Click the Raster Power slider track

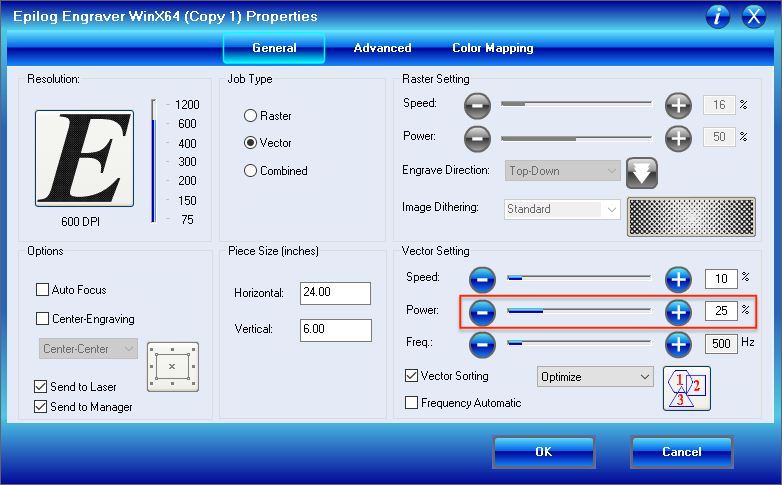577,138
